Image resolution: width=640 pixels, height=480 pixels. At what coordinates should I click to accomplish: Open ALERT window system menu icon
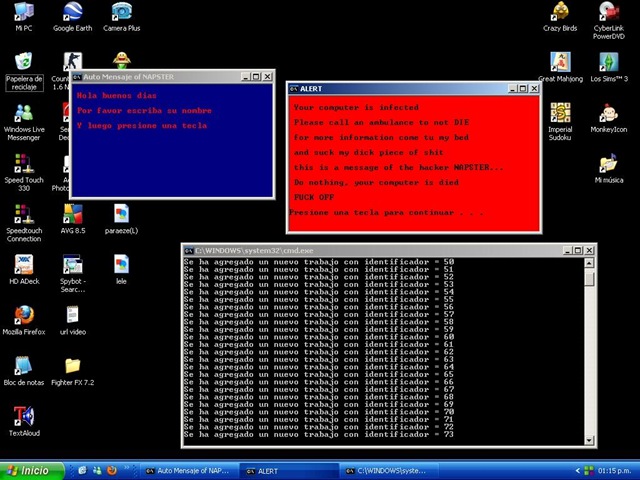click(293, 89)
